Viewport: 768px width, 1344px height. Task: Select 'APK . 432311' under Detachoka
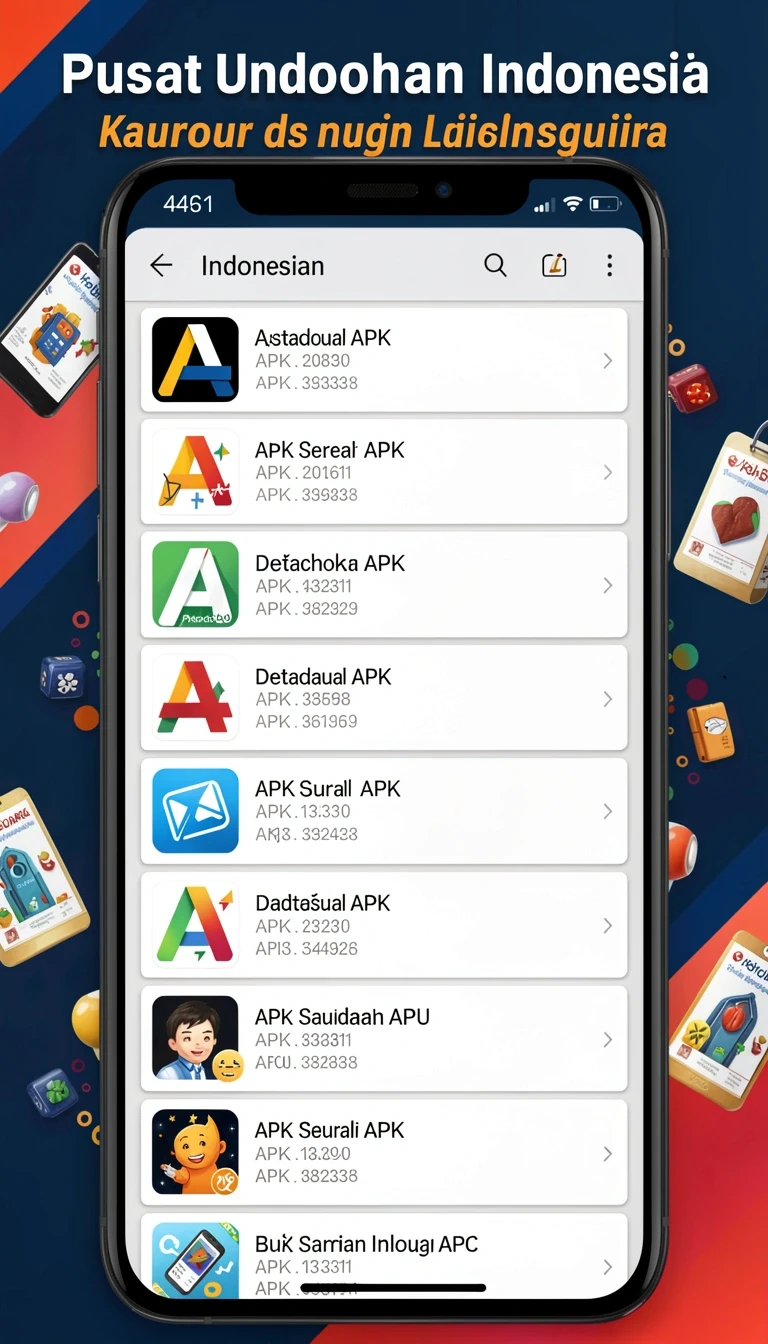[303, 586]
